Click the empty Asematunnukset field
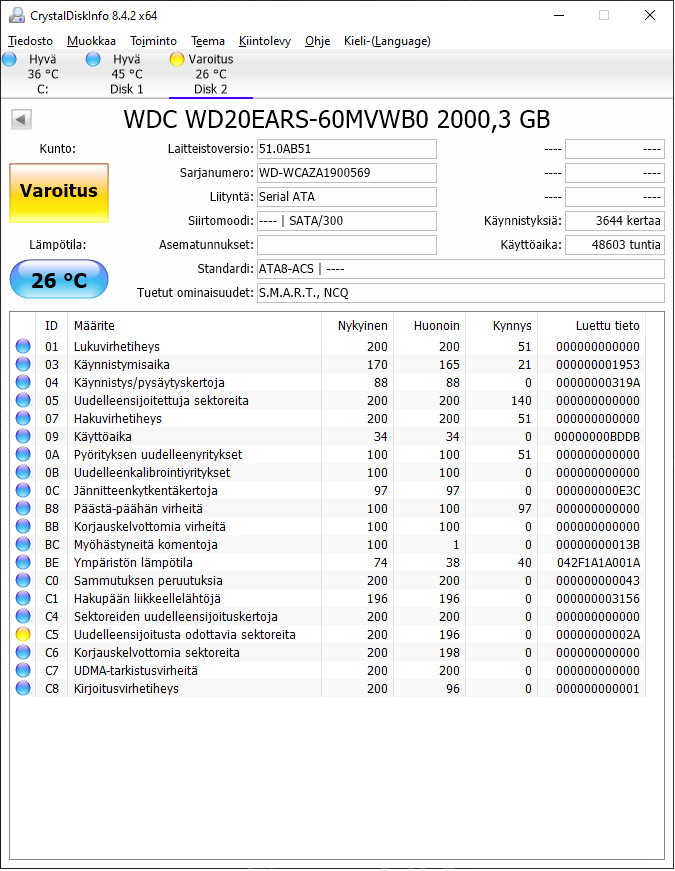Image resolution: width=675 pixels, height=871 pixels. point(347,244)
